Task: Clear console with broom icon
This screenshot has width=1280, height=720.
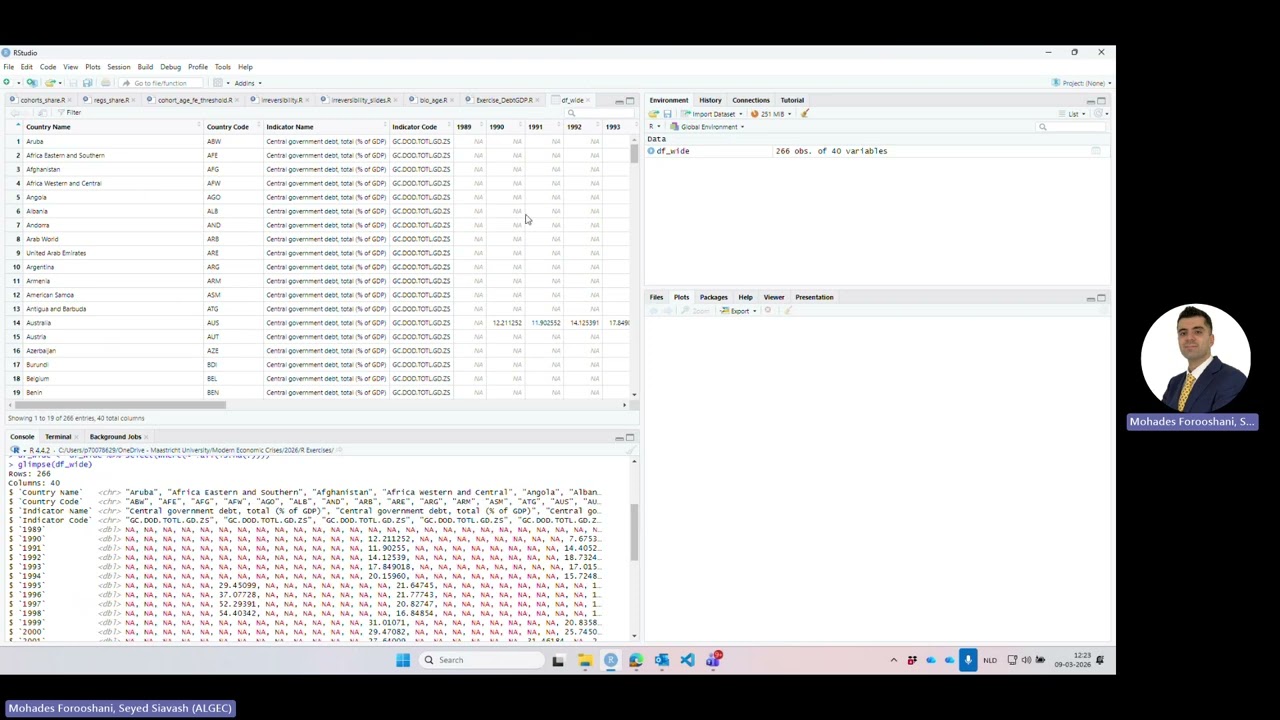Action: click(x=630, y=451)
